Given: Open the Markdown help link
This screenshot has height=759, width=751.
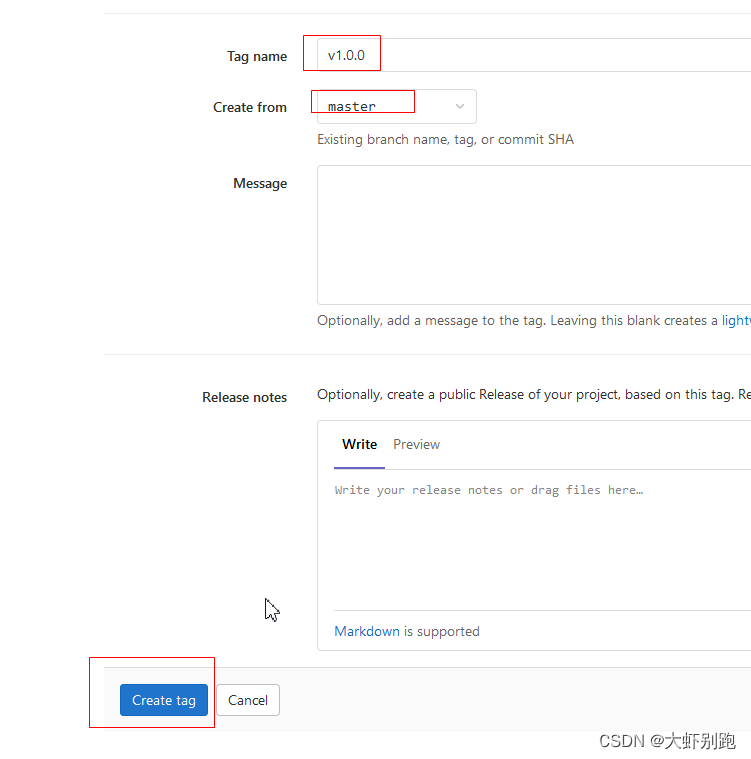Looking at the screenshot, I should click(367, 631).
